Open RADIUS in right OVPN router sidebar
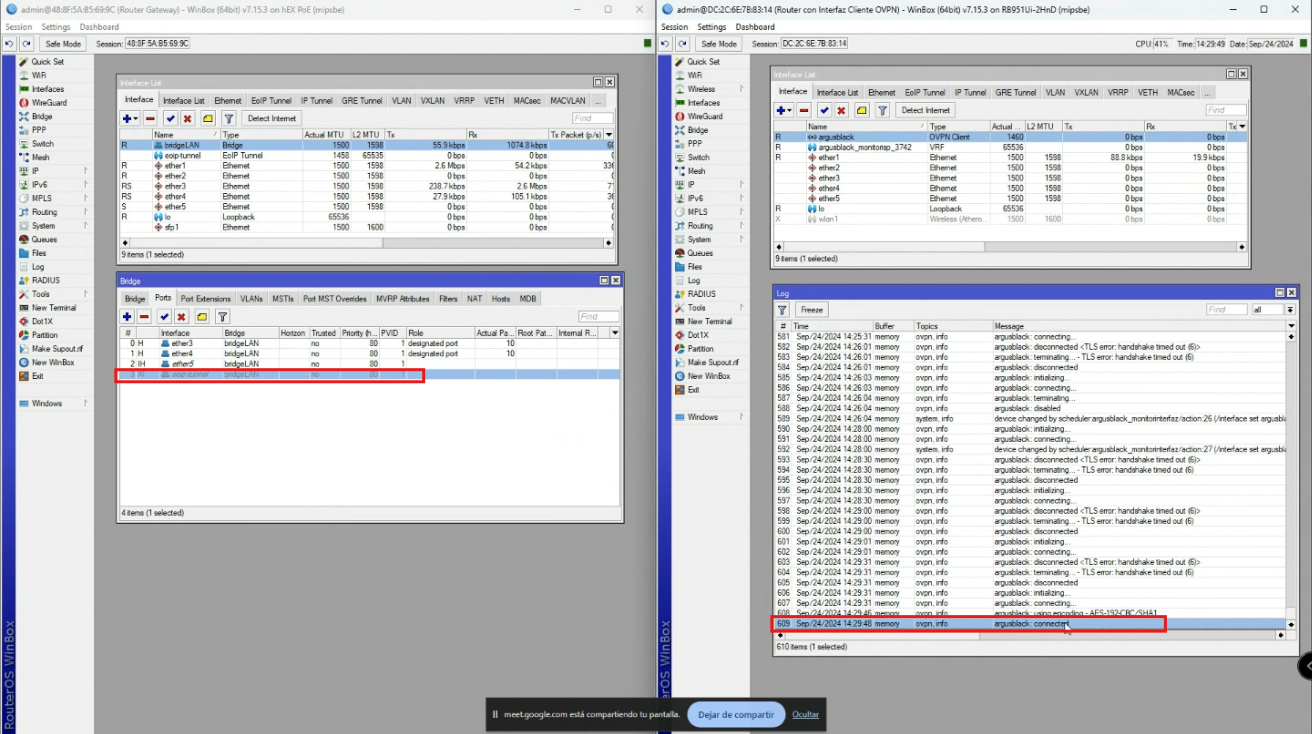The width and height of the screenshot is (1312, 734). coord(701,294)
